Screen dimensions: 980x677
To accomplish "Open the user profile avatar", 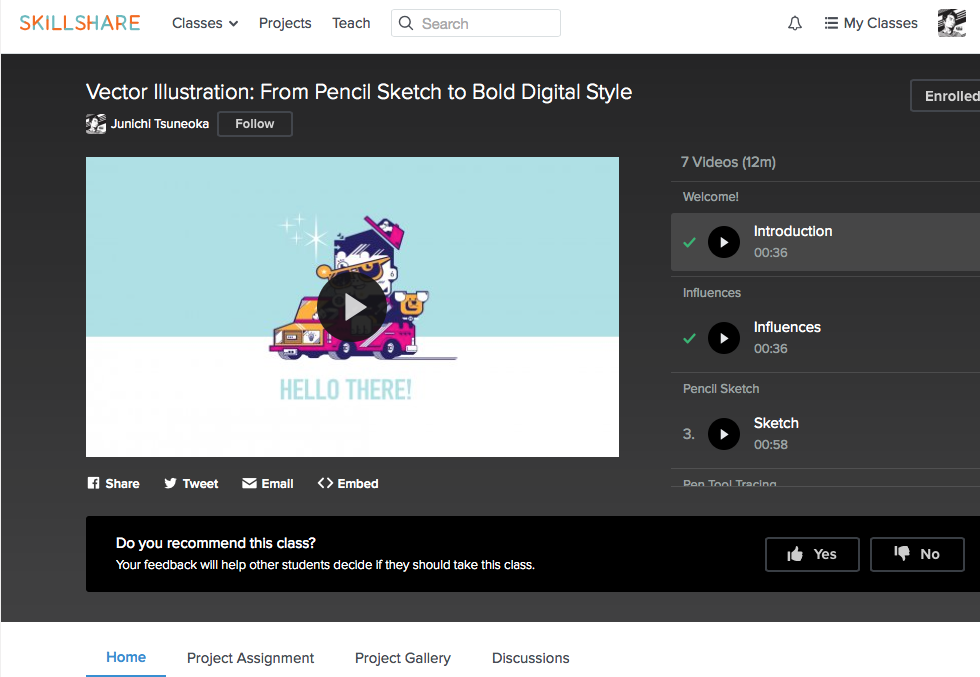I will [951, 23].
